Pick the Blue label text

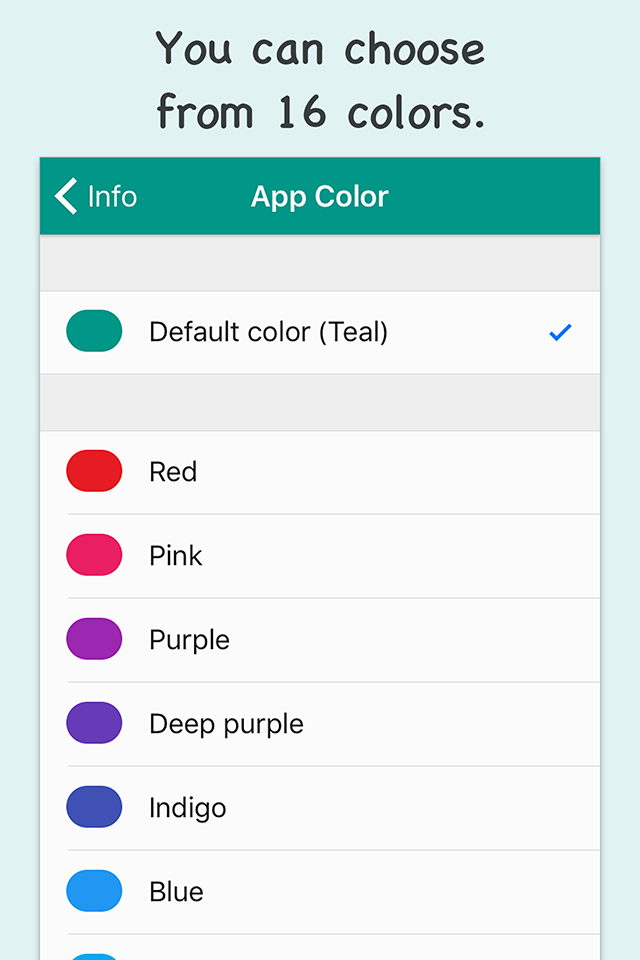pyautogui.click(x=176, y=891)
